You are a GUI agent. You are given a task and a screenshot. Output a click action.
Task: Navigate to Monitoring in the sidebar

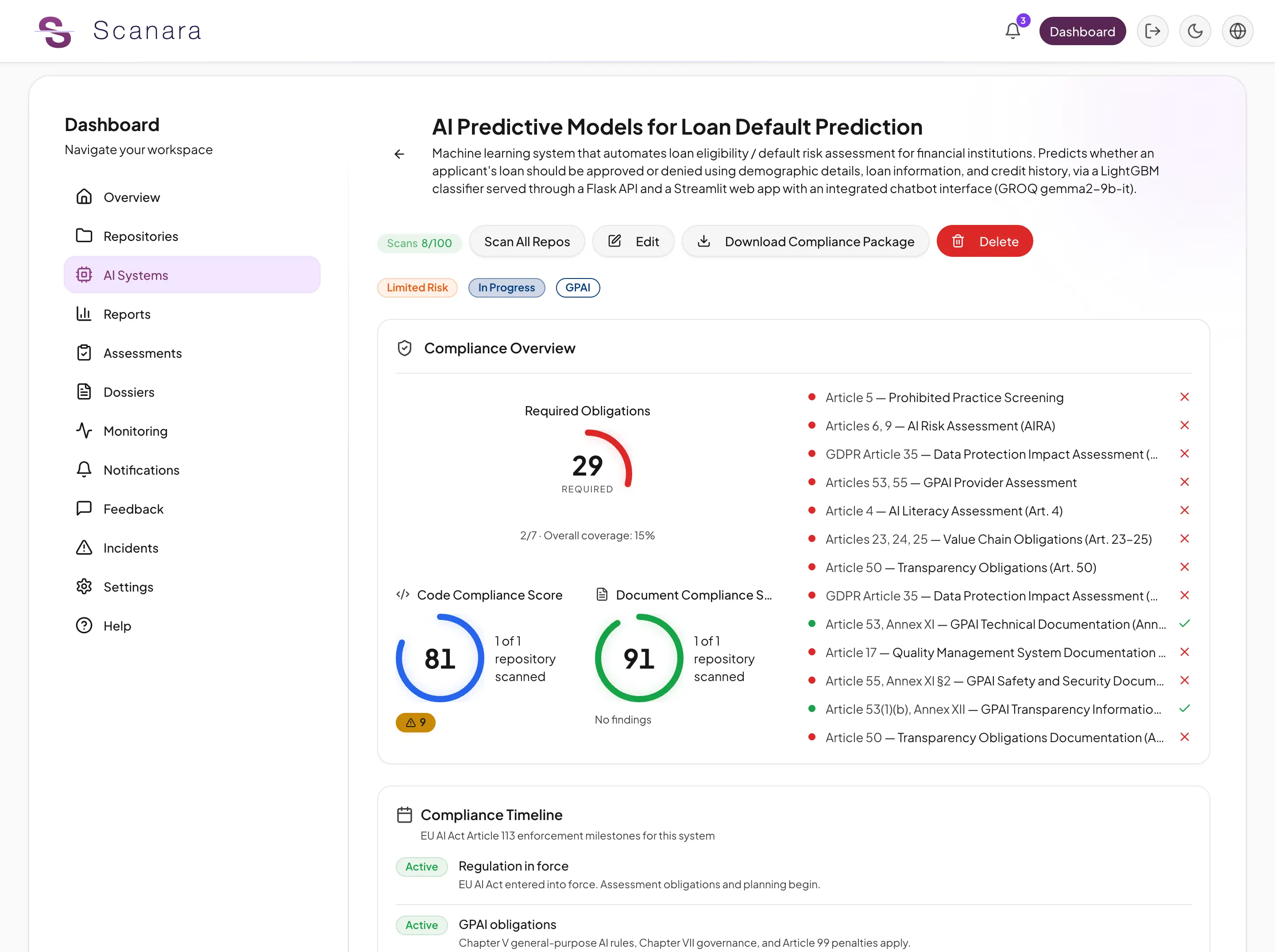tap(192, 431)
